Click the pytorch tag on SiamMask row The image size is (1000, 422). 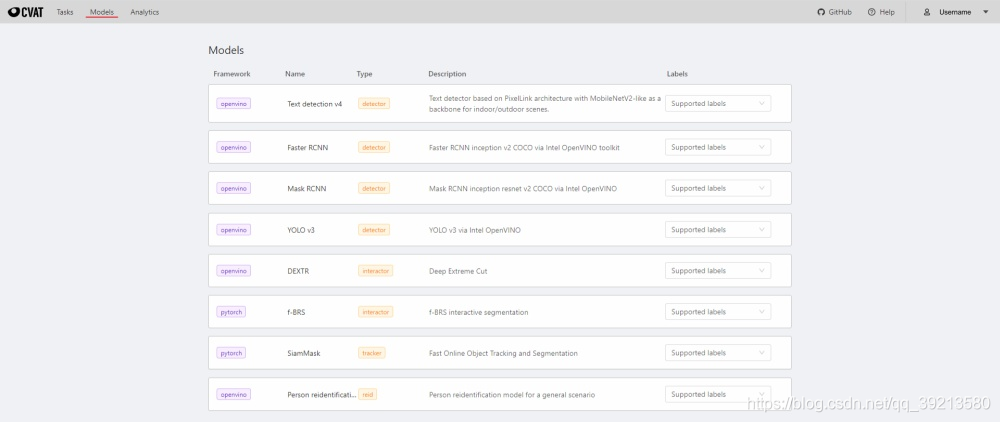[x=231, y=353]
